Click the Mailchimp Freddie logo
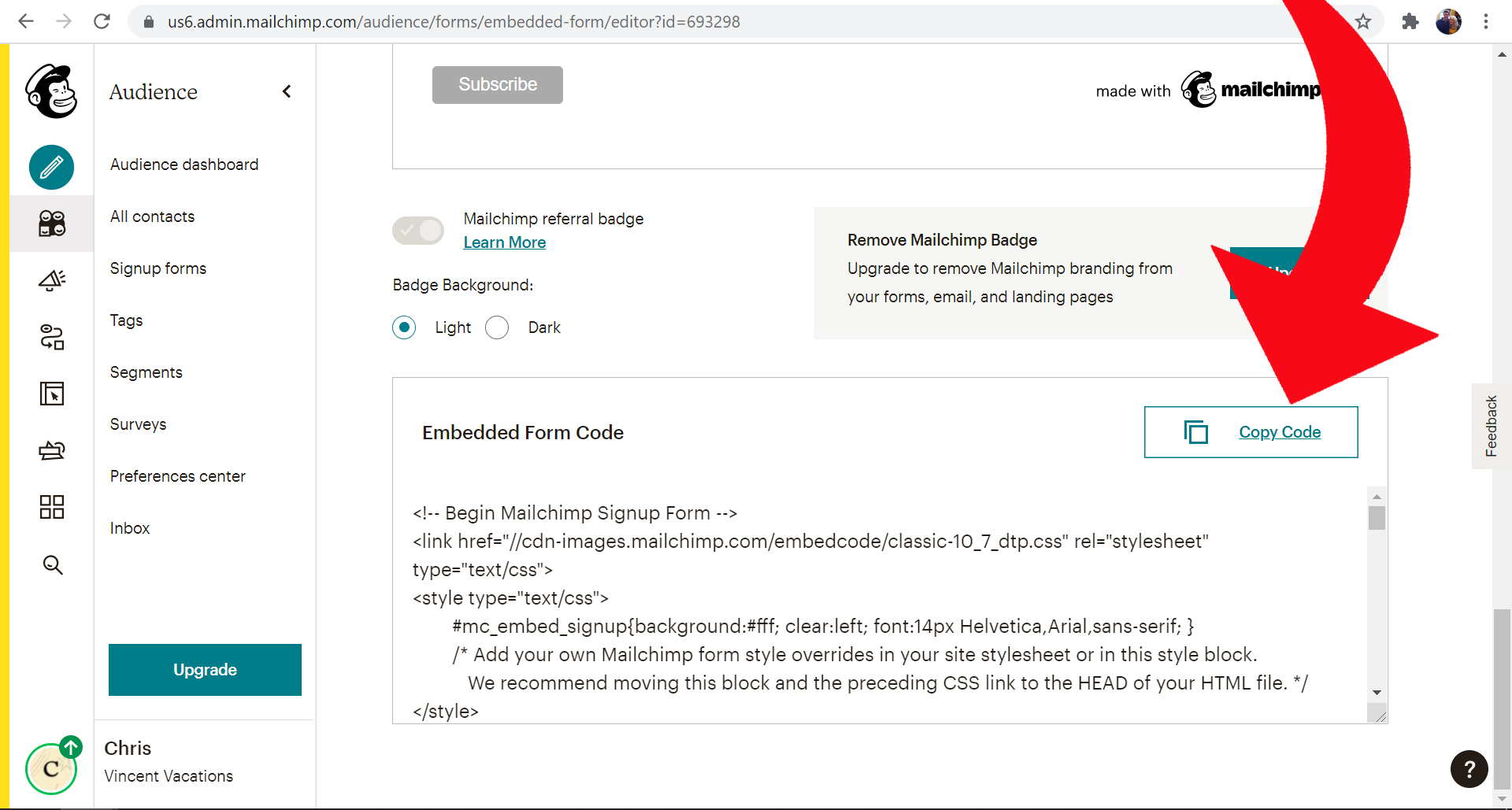The height and width of the screenshot is (810, 1512). 51,91
